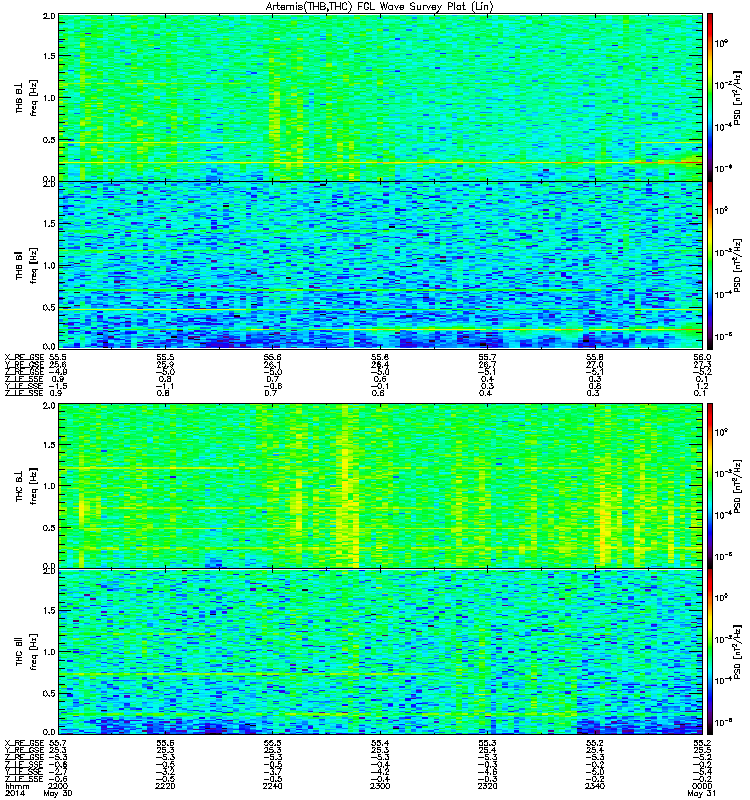Click the 2220 time tick label
The height and width of the screenshot is (800, 750).
165,786
